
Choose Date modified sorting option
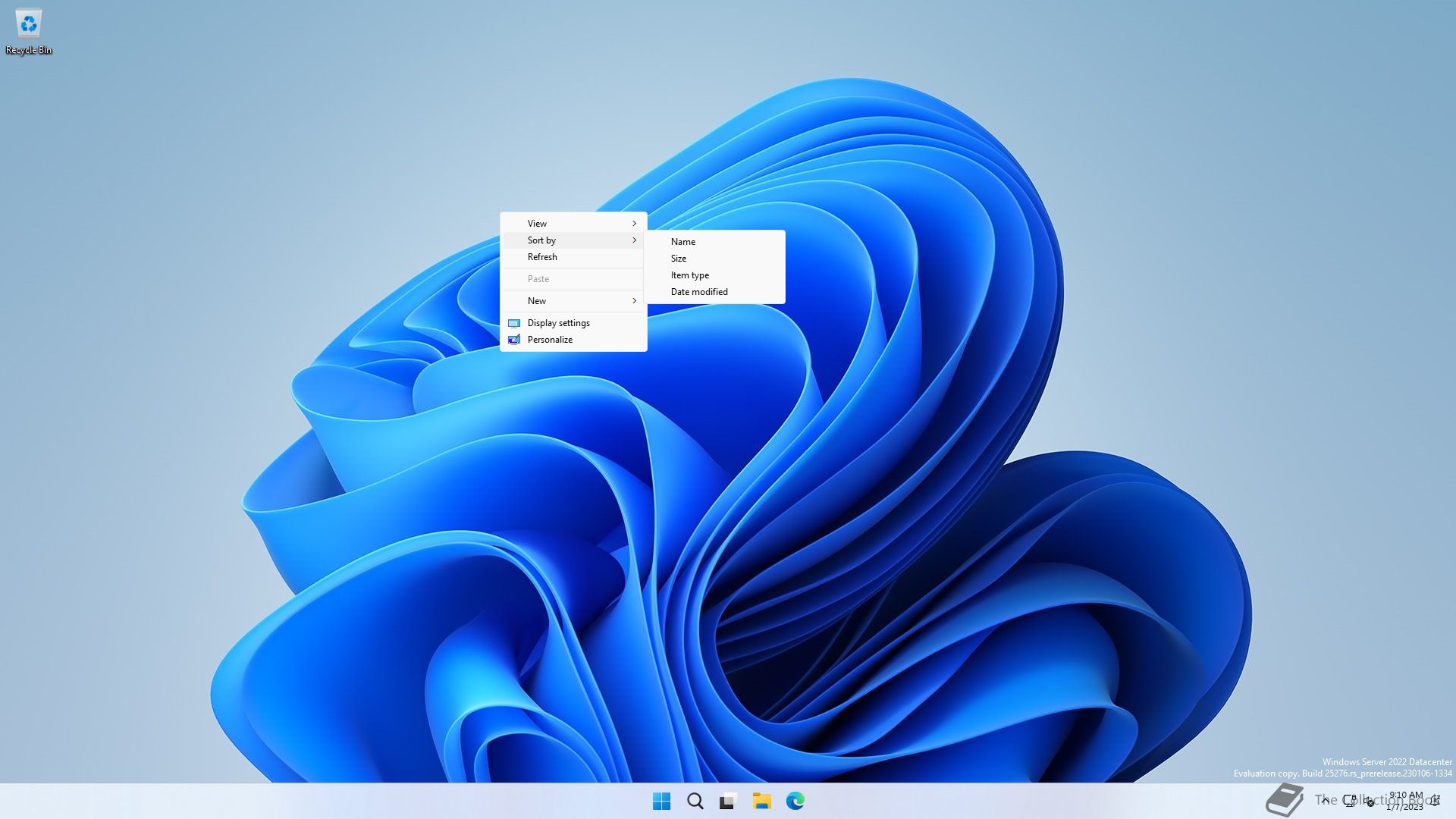(x=698, y=292)
